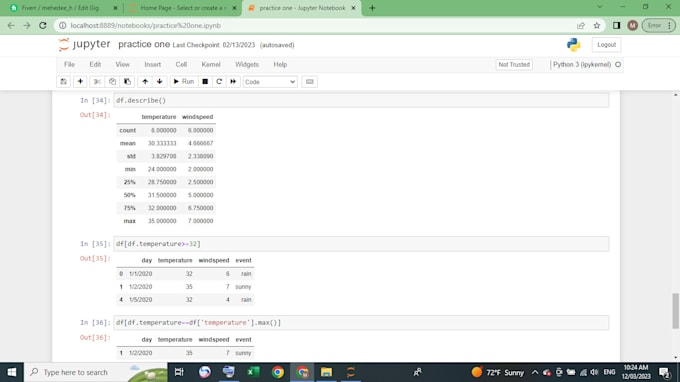Viewport: 680px width, 382px height.
Task: Click the taskbar search box
Action: point(95,372)
